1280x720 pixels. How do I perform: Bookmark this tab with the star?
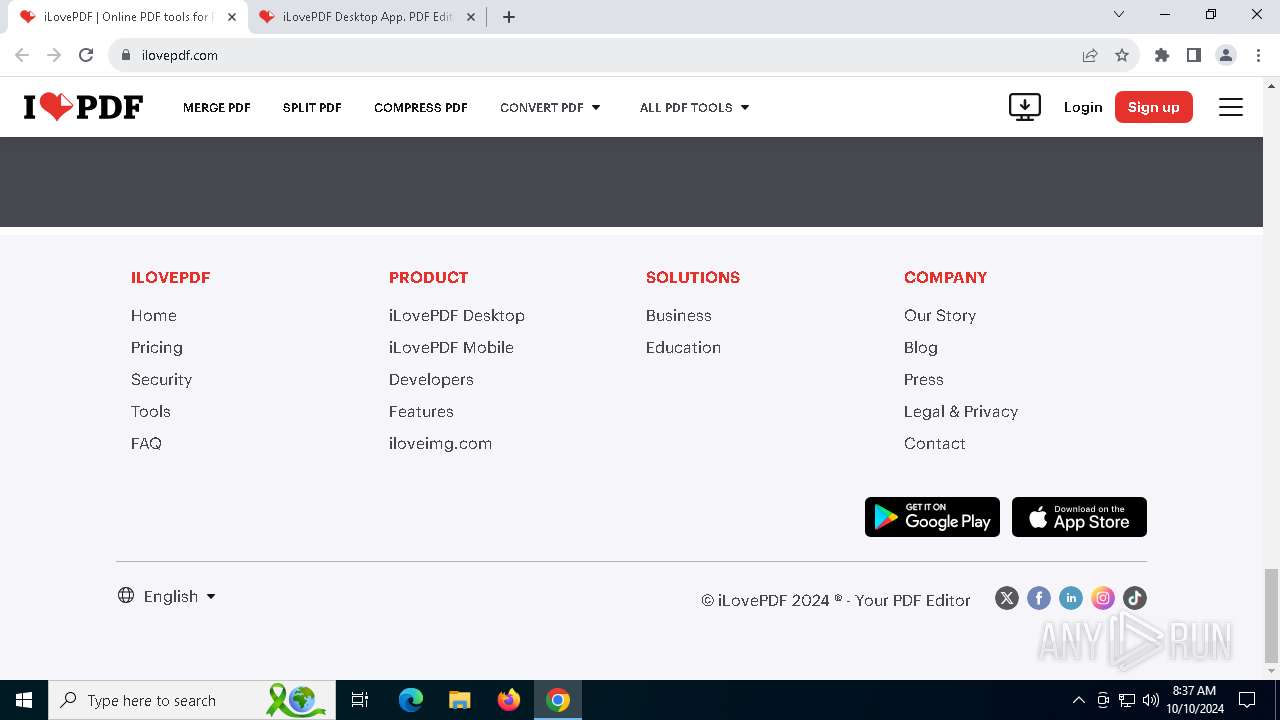coord(1122,55)
